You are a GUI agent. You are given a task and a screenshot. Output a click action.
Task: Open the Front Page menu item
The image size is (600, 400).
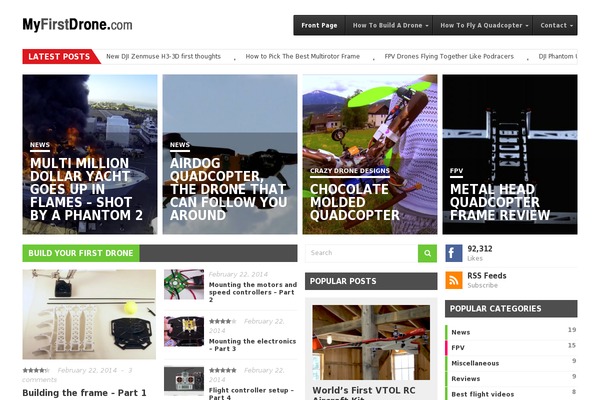pos(319,25)
